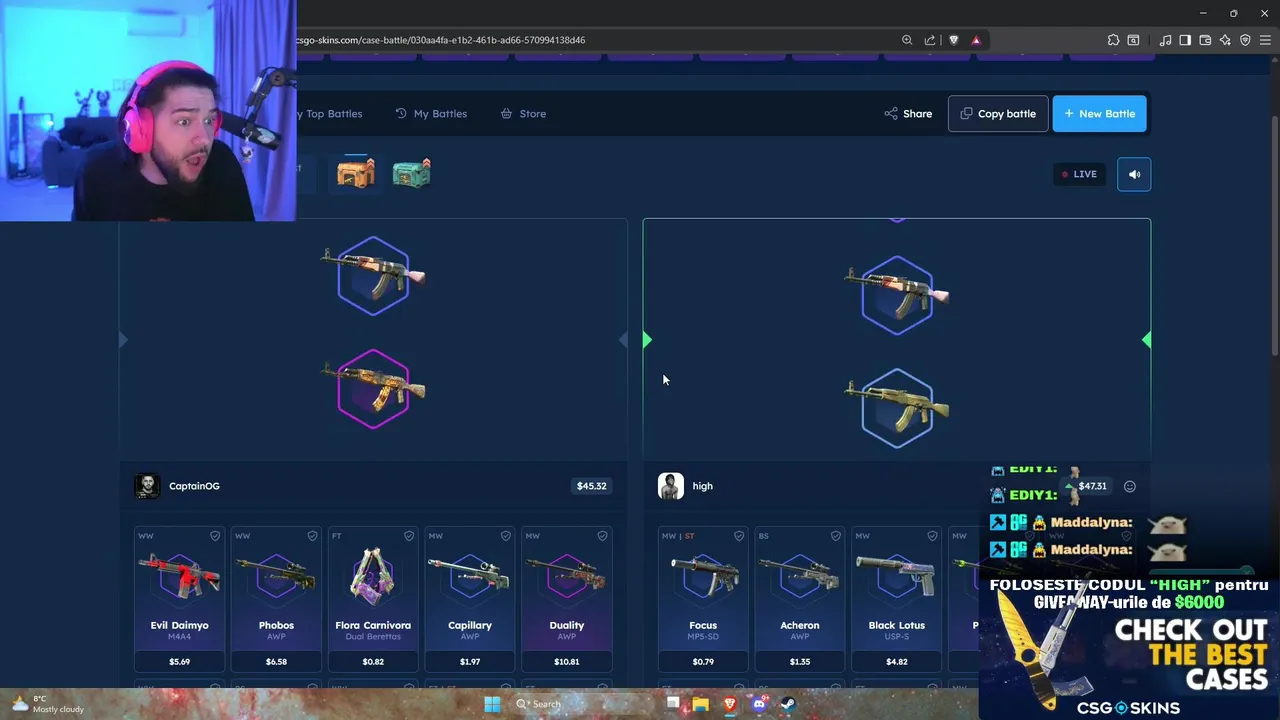Click CaptainOG player name
The height and width of the screenshot is (720, 1280).
pos(194,486)
